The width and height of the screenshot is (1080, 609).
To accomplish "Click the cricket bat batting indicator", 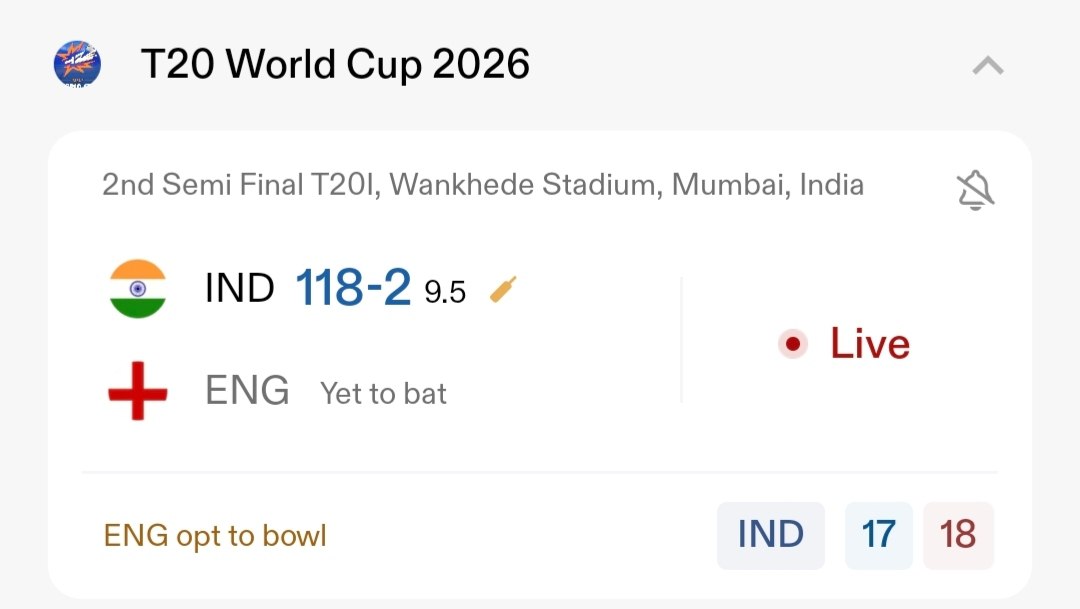I will [503, 290].
